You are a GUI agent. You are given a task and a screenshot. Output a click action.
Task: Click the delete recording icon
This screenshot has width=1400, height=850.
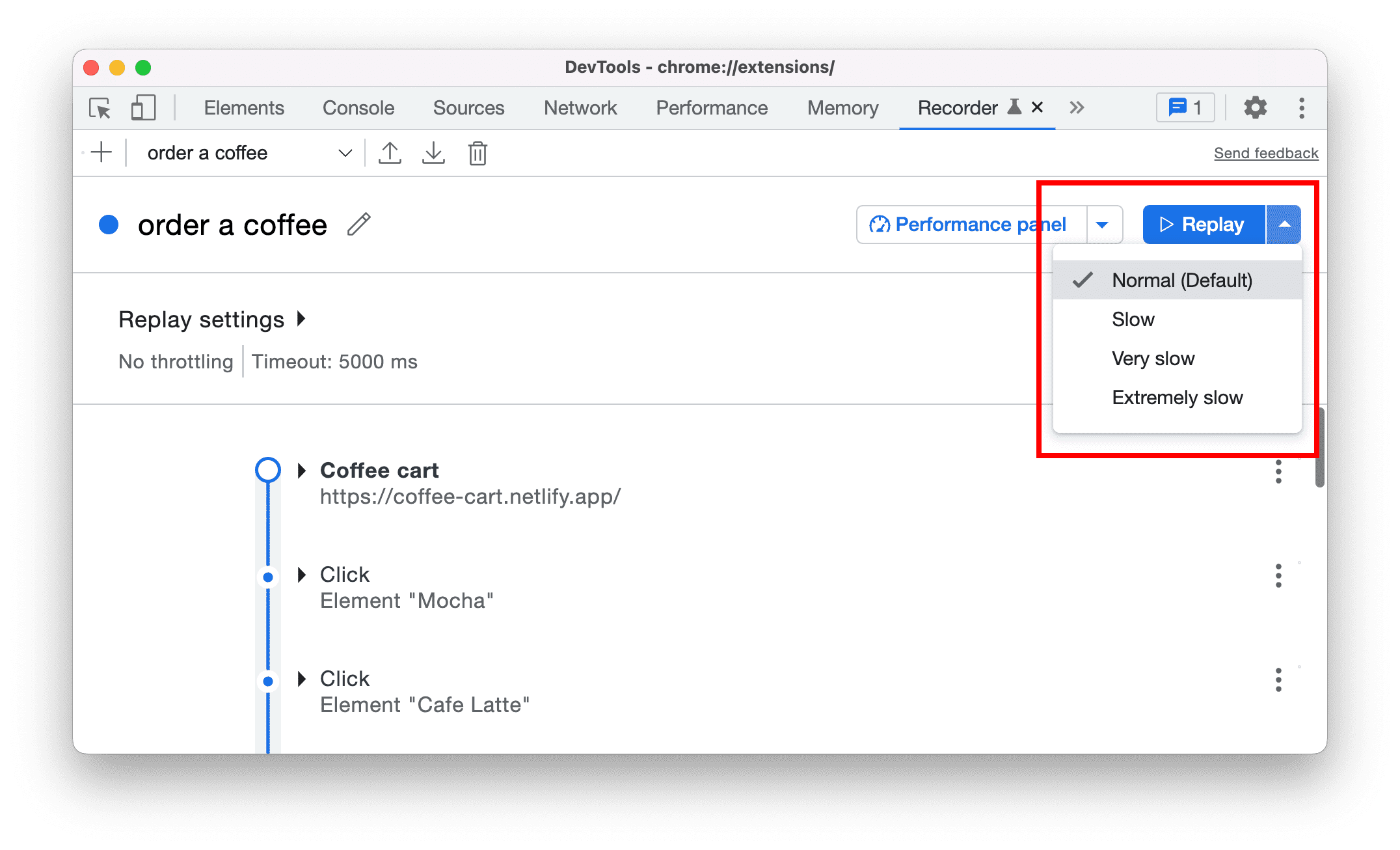[477, 153]
